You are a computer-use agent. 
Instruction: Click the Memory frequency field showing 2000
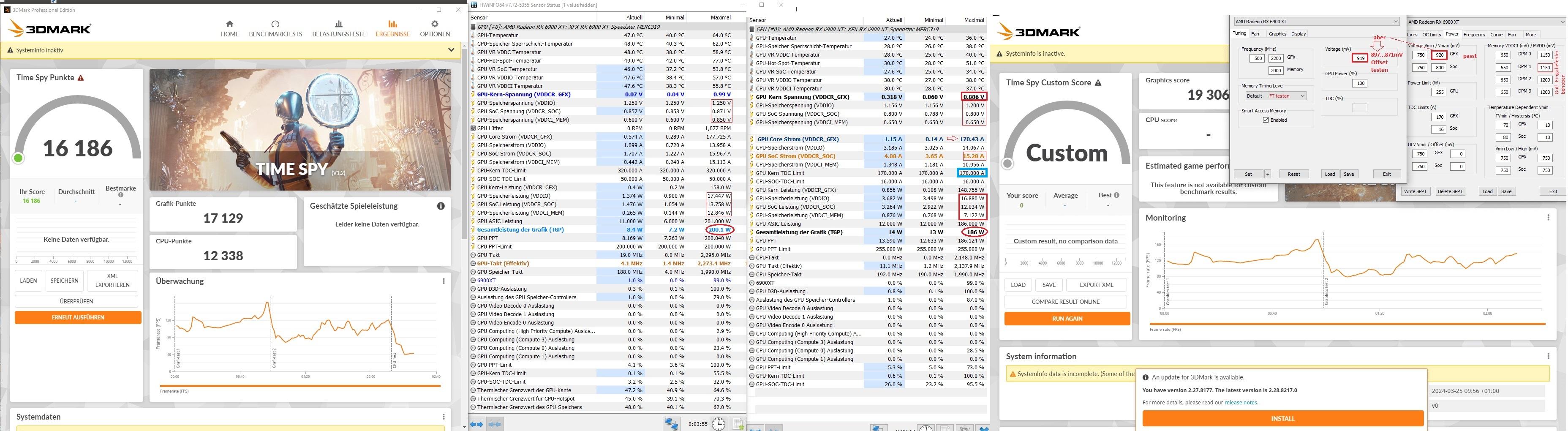tap(1275, 71)
